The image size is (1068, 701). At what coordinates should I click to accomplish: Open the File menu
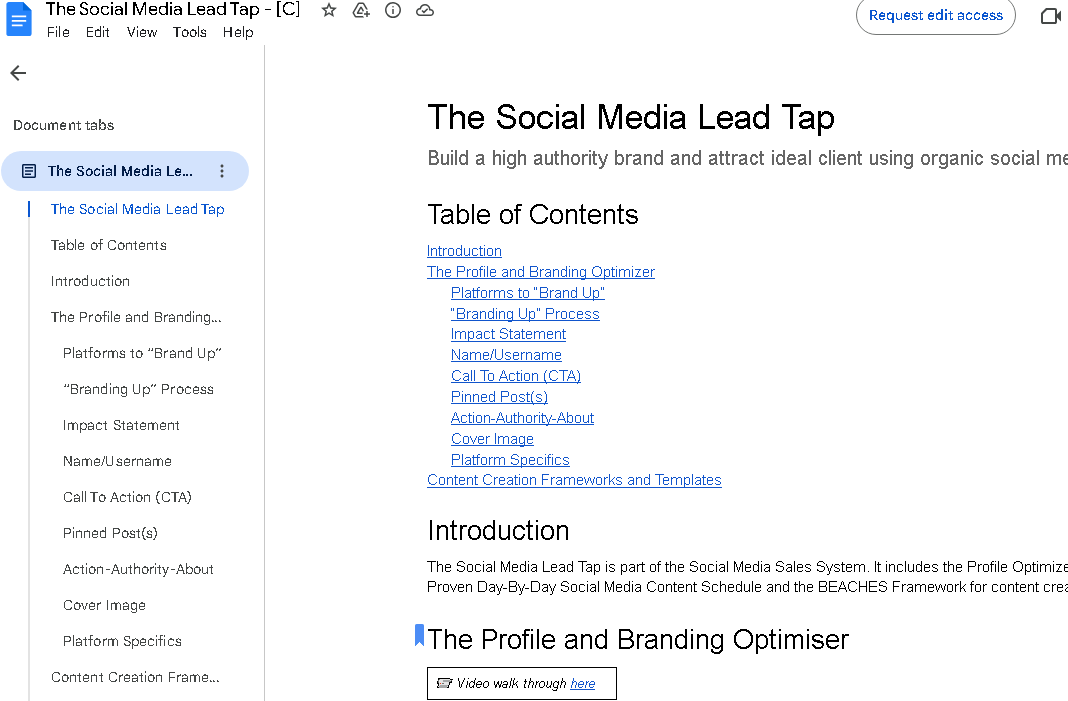pos(58,32)
